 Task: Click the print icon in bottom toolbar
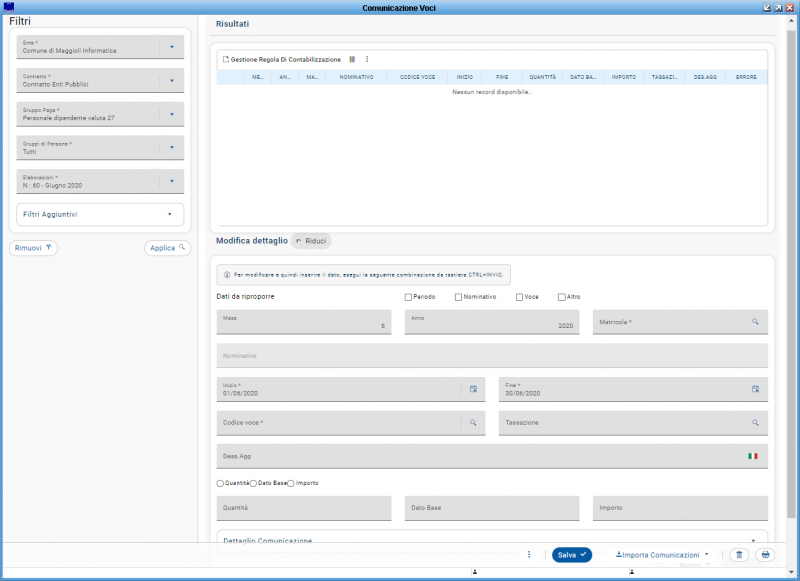click(x=766, y=554)
